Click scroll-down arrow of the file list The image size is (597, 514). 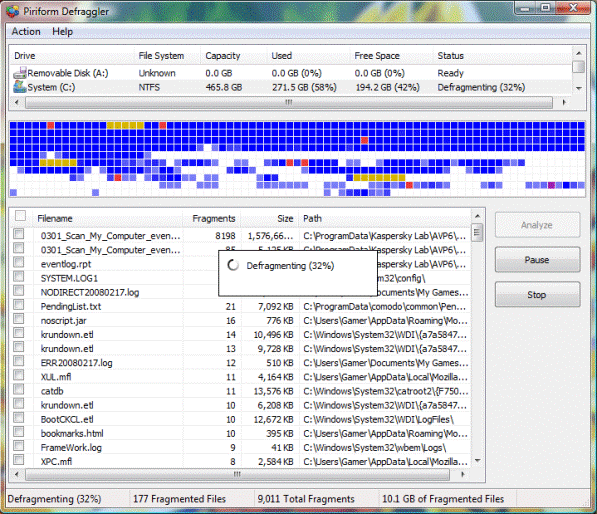click(x=477, y=461)
